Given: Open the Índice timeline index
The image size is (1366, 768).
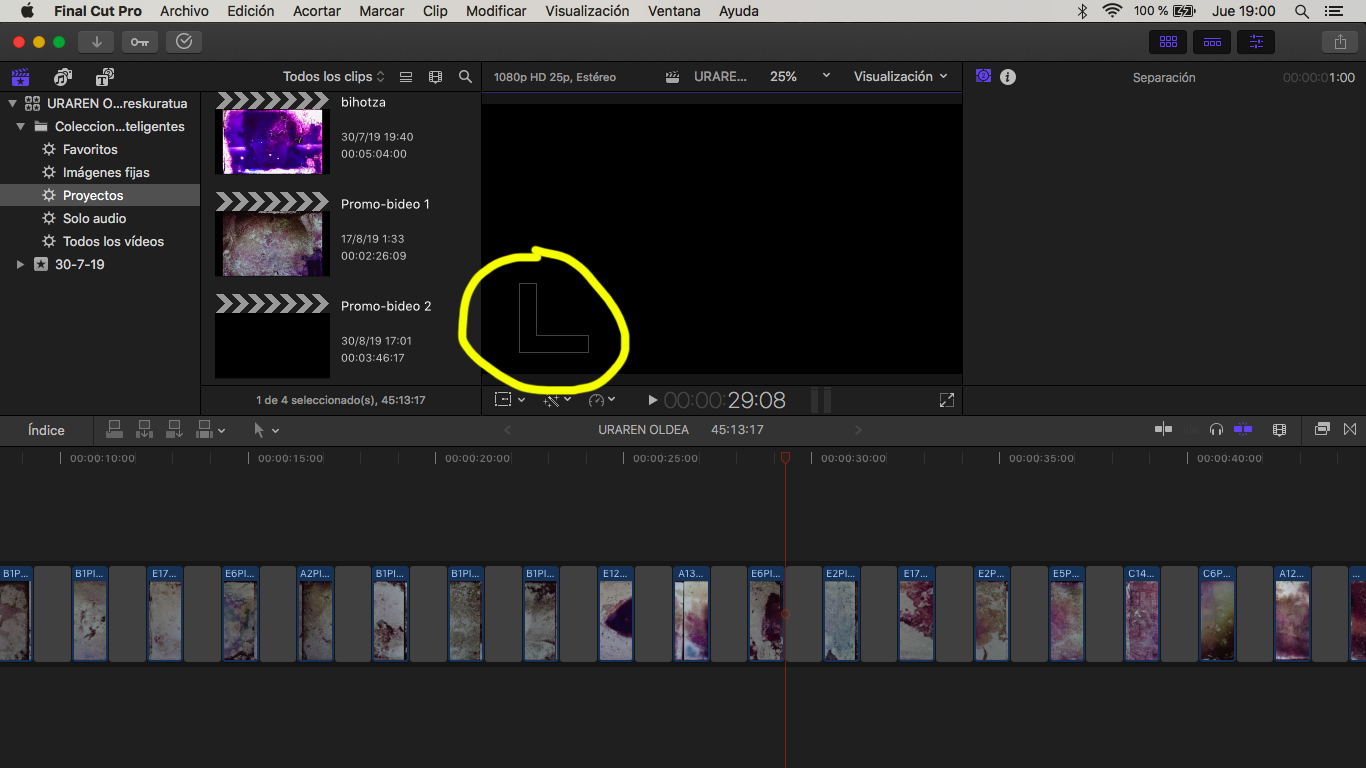Looking at the screenshot, I should (x=46, y=430).
